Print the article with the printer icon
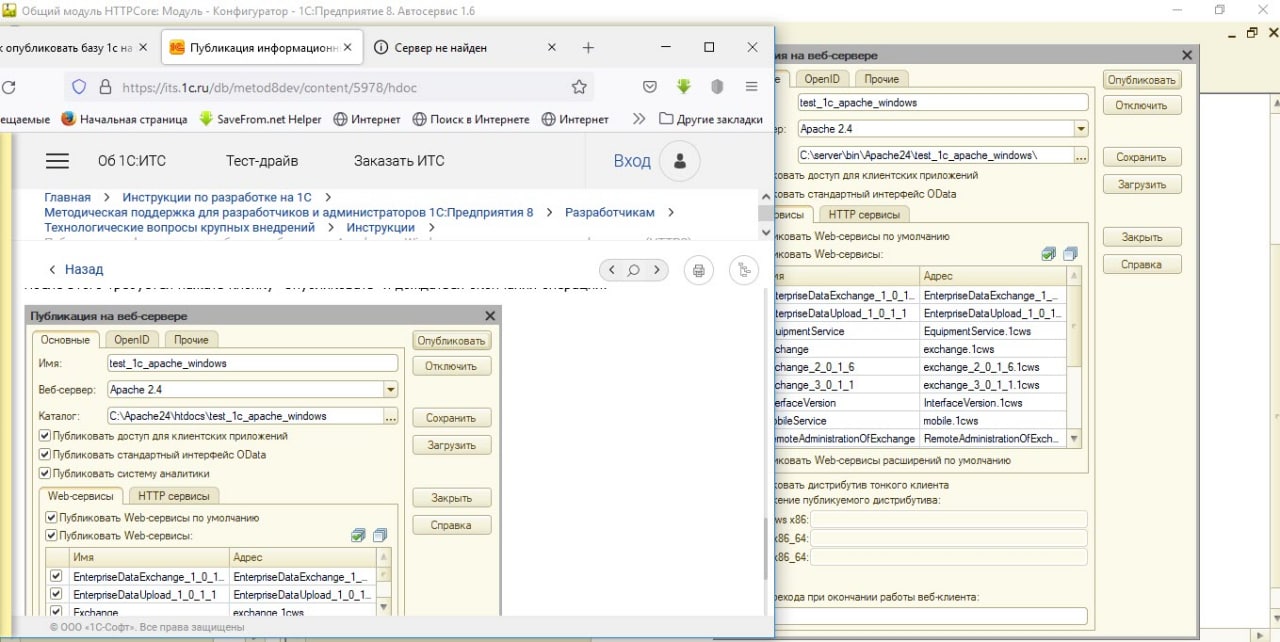The width and height of the screenshot is (1280, 642). tap(699, 270)
